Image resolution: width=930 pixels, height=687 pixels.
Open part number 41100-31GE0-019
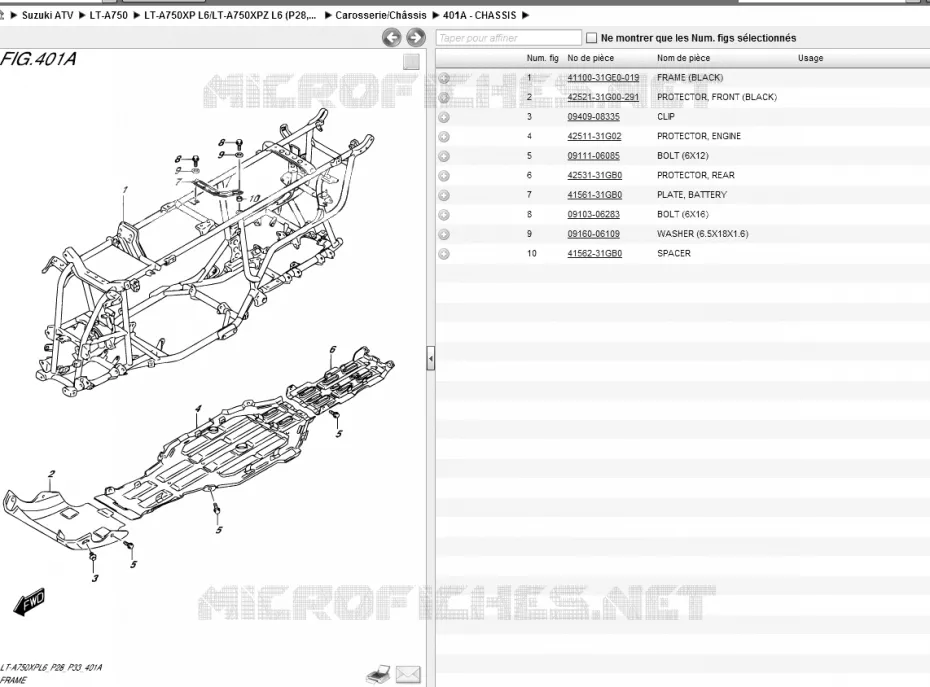603,78
